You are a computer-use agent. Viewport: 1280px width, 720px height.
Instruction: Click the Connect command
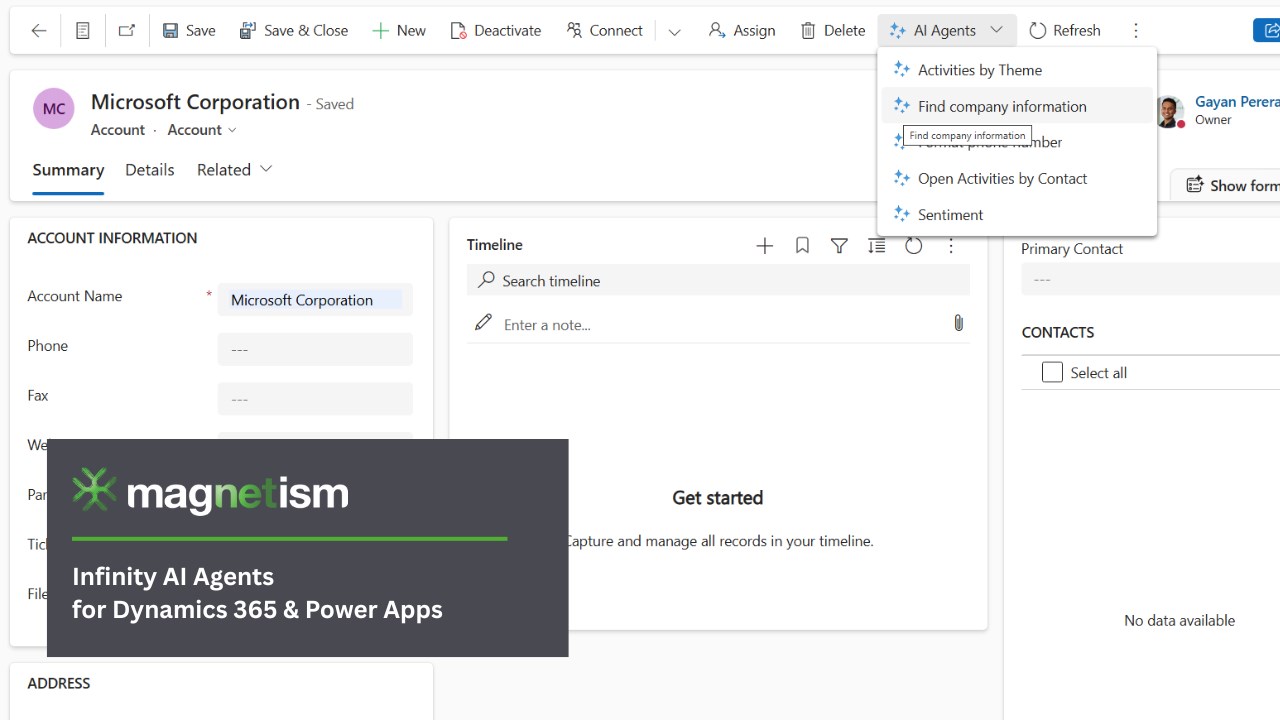(x=605, y=31)
